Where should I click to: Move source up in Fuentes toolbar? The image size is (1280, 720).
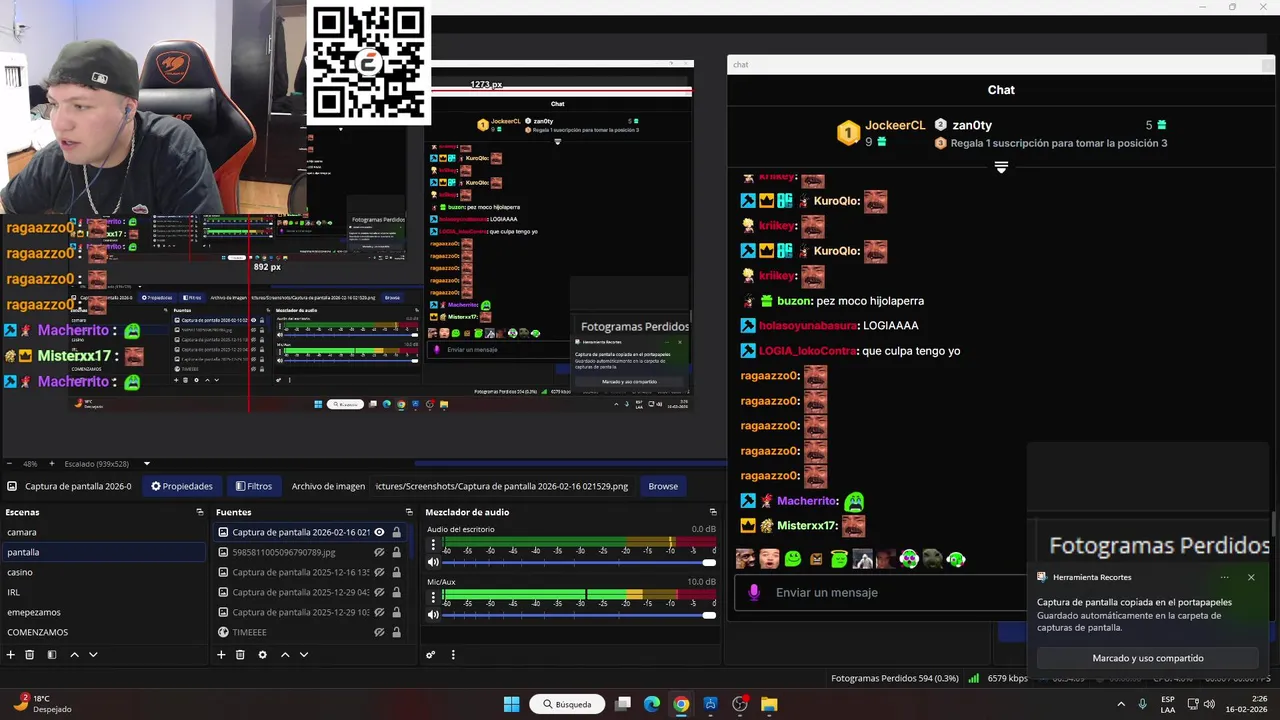[x=285, y=655]
